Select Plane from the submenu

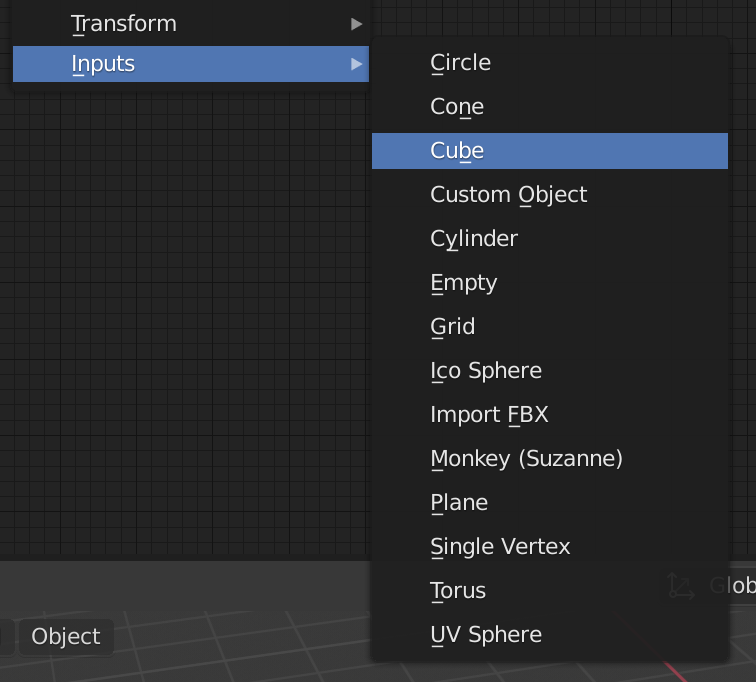point(459,503)
